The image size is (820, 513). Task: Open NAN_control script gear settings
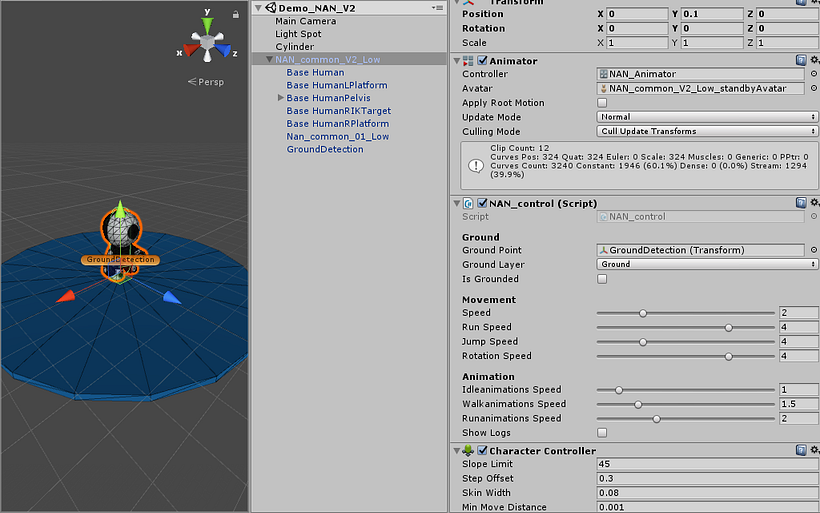[x=814, y=202]
